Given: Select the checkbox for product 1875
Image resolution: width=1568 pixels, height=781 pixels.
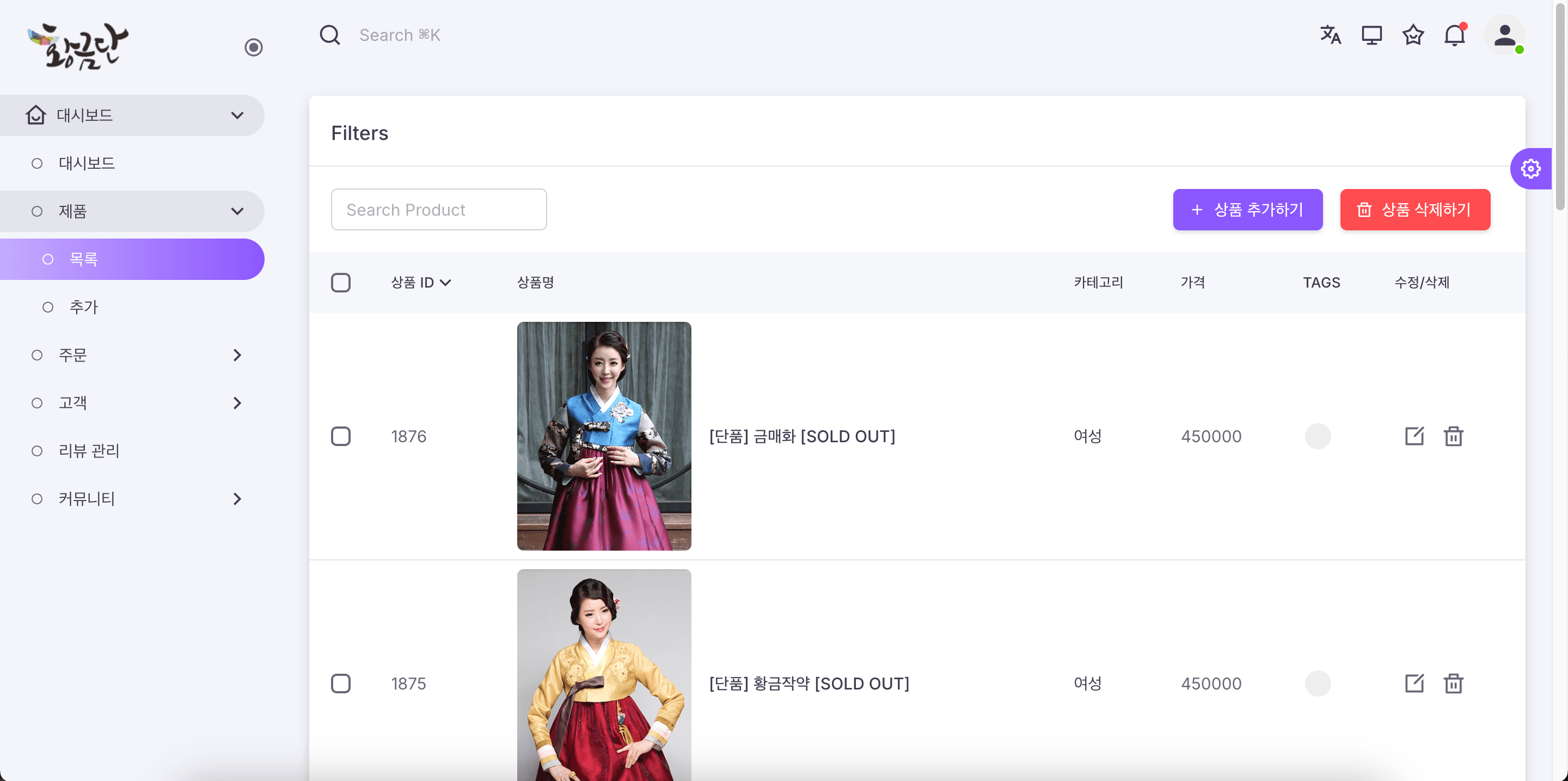Looking at the screenshot, I should click(x=341, y=683).
